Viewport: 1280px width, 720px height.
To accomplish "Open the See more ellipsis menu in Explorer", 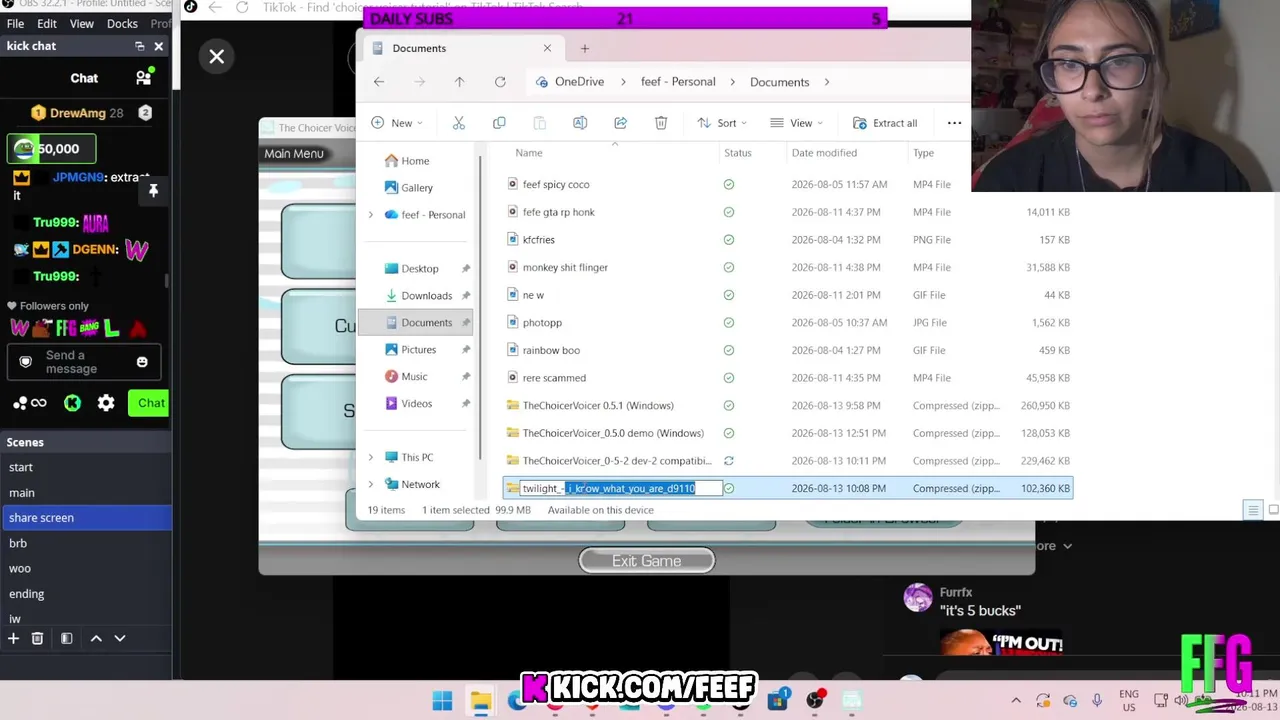I will 954,123.
